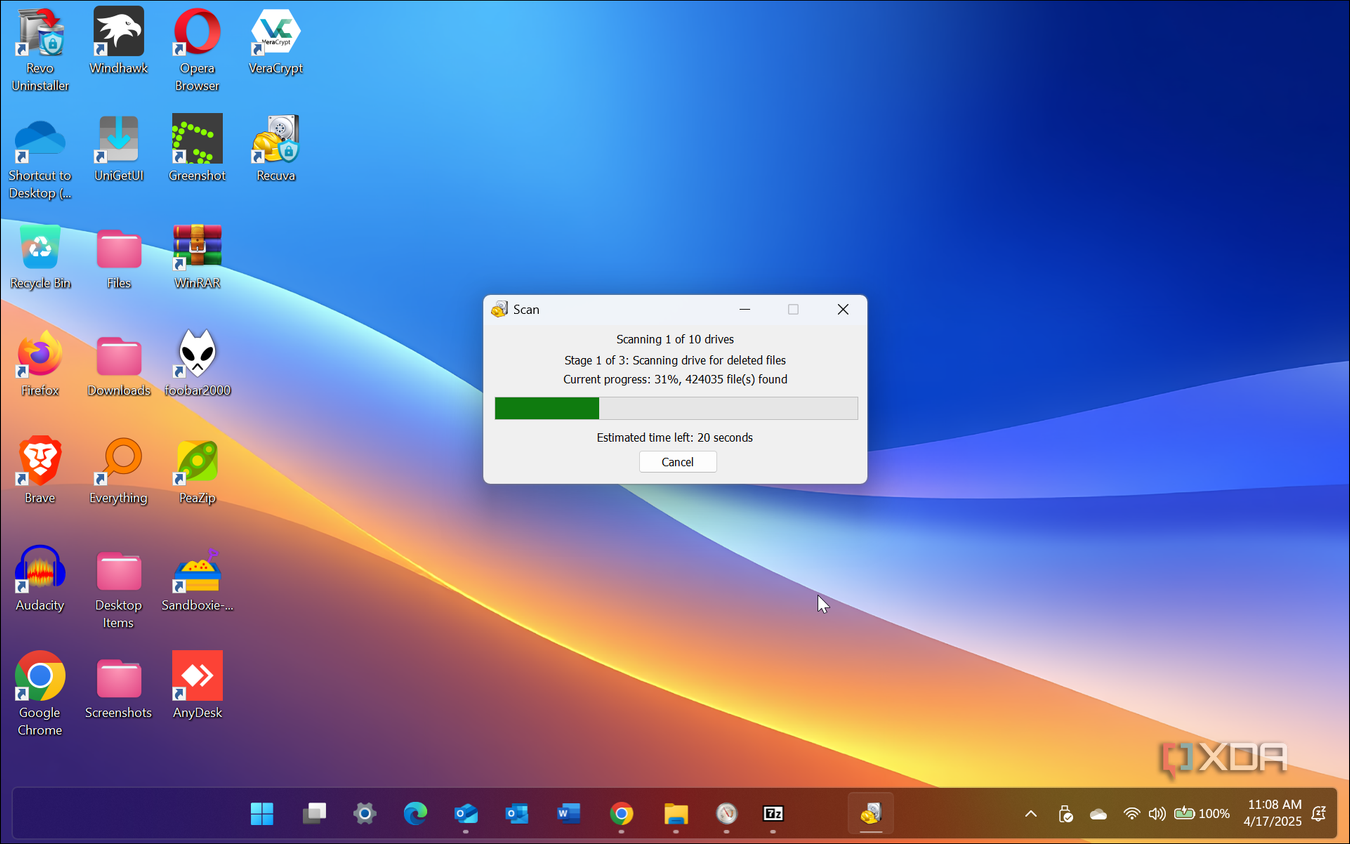Close the Scan dialog window

843,310
